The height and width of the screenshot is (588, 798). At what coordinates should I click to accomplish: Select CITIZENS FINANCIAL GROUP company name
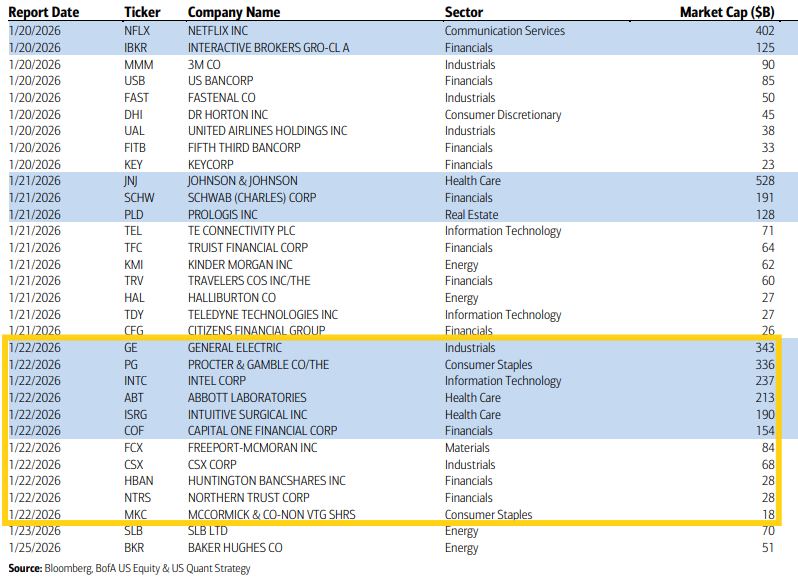256,331
